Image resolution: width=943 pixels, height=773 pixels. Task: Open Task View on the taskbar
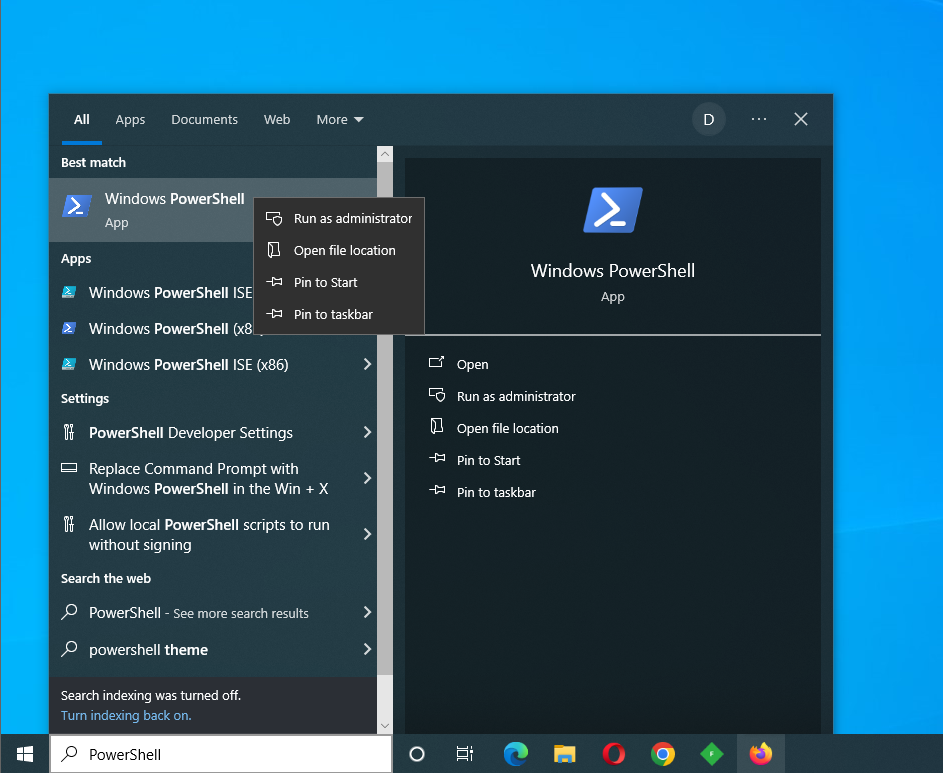(464, 754)
